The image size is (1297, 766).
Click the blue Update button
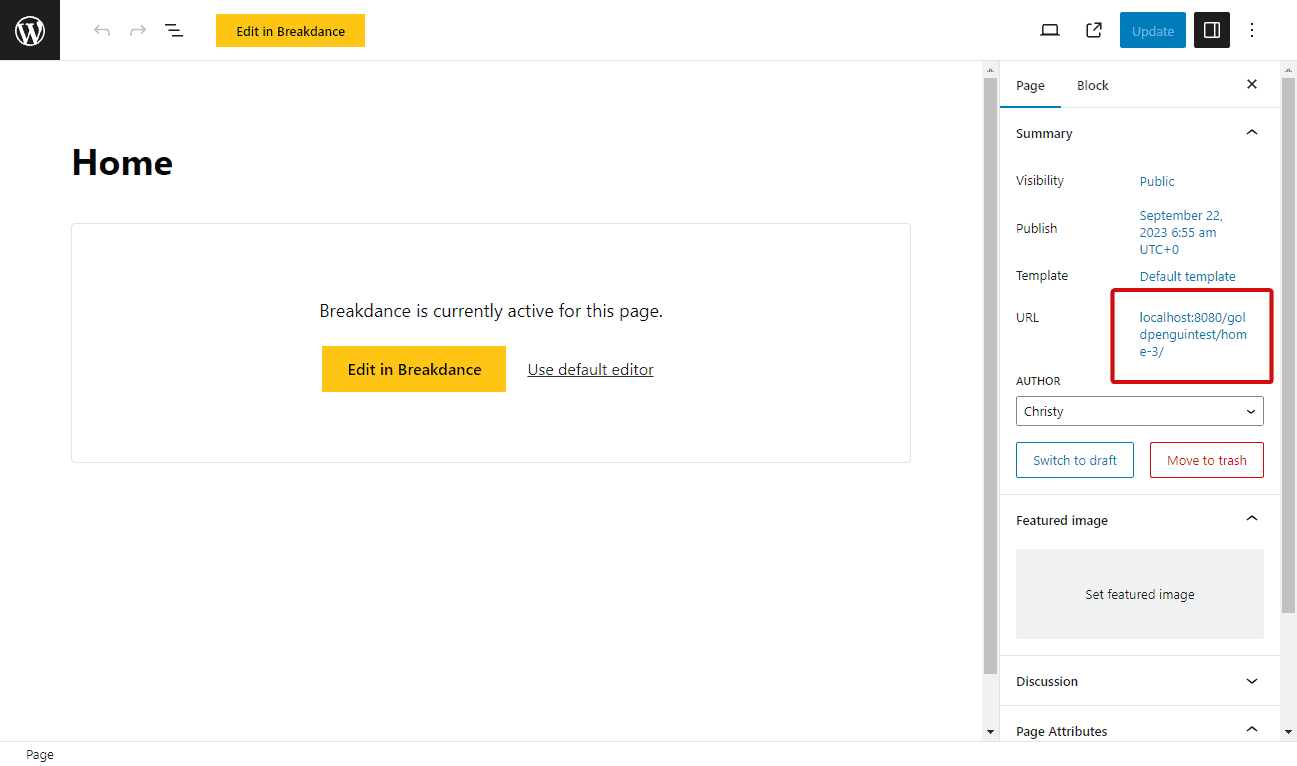pyautogui.click(x=1152, y=30)
